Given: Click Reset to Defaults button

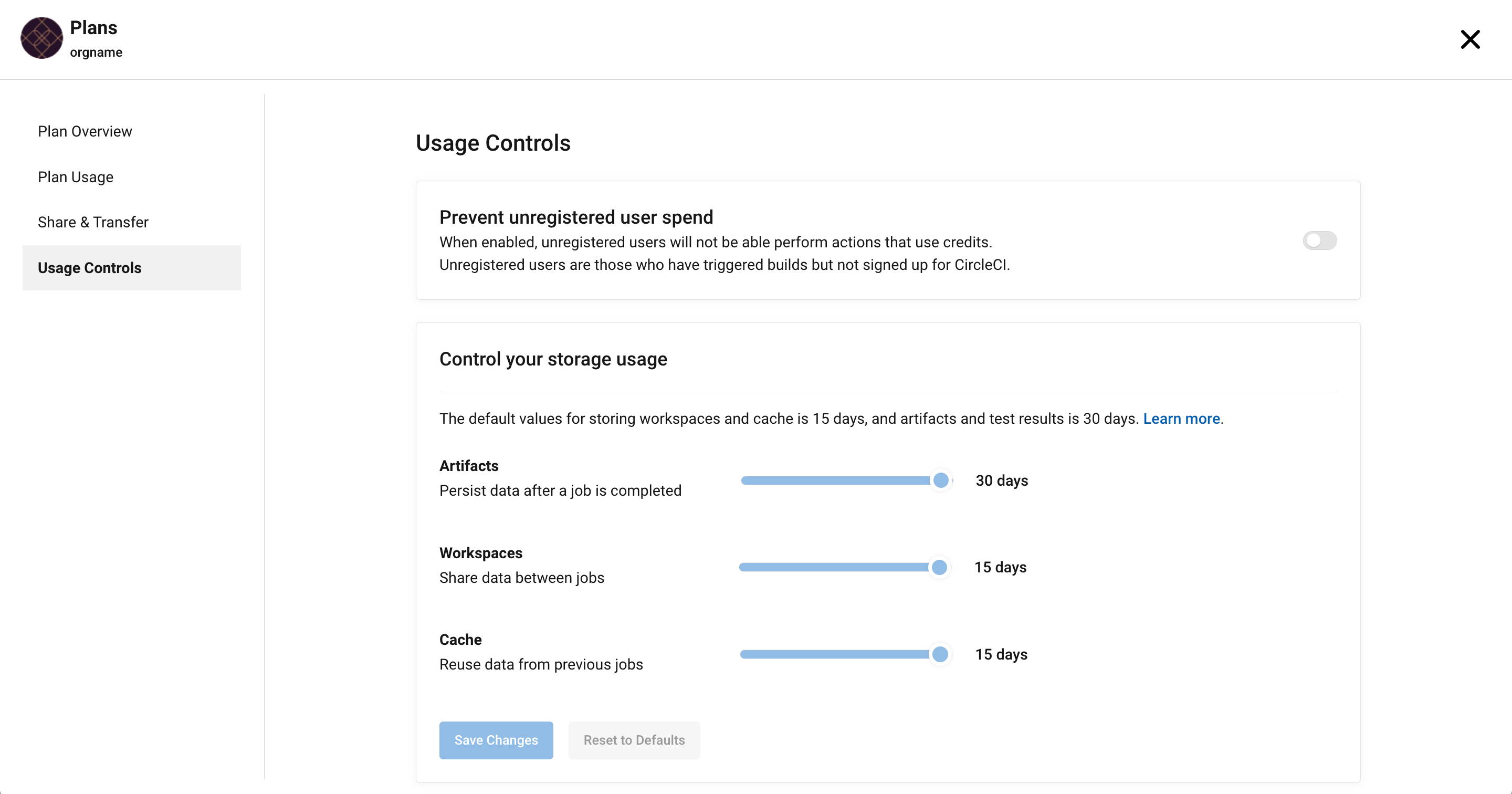Looking at the screenshot, I should [634, 740].
